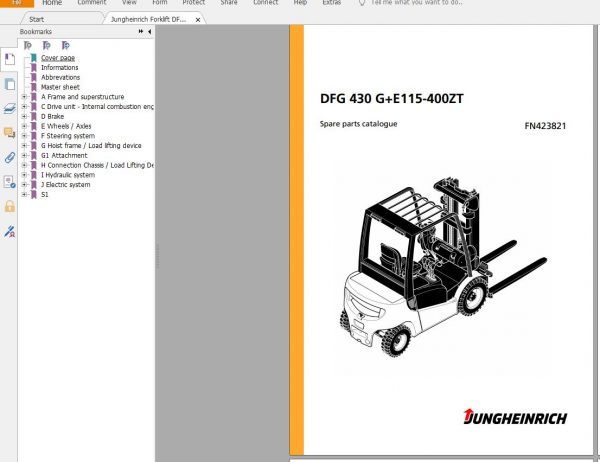The height and width of the screenshot is (462, 600).
Task: Open the Attachments paperclip icon
Action: click(x=9, y=157)
